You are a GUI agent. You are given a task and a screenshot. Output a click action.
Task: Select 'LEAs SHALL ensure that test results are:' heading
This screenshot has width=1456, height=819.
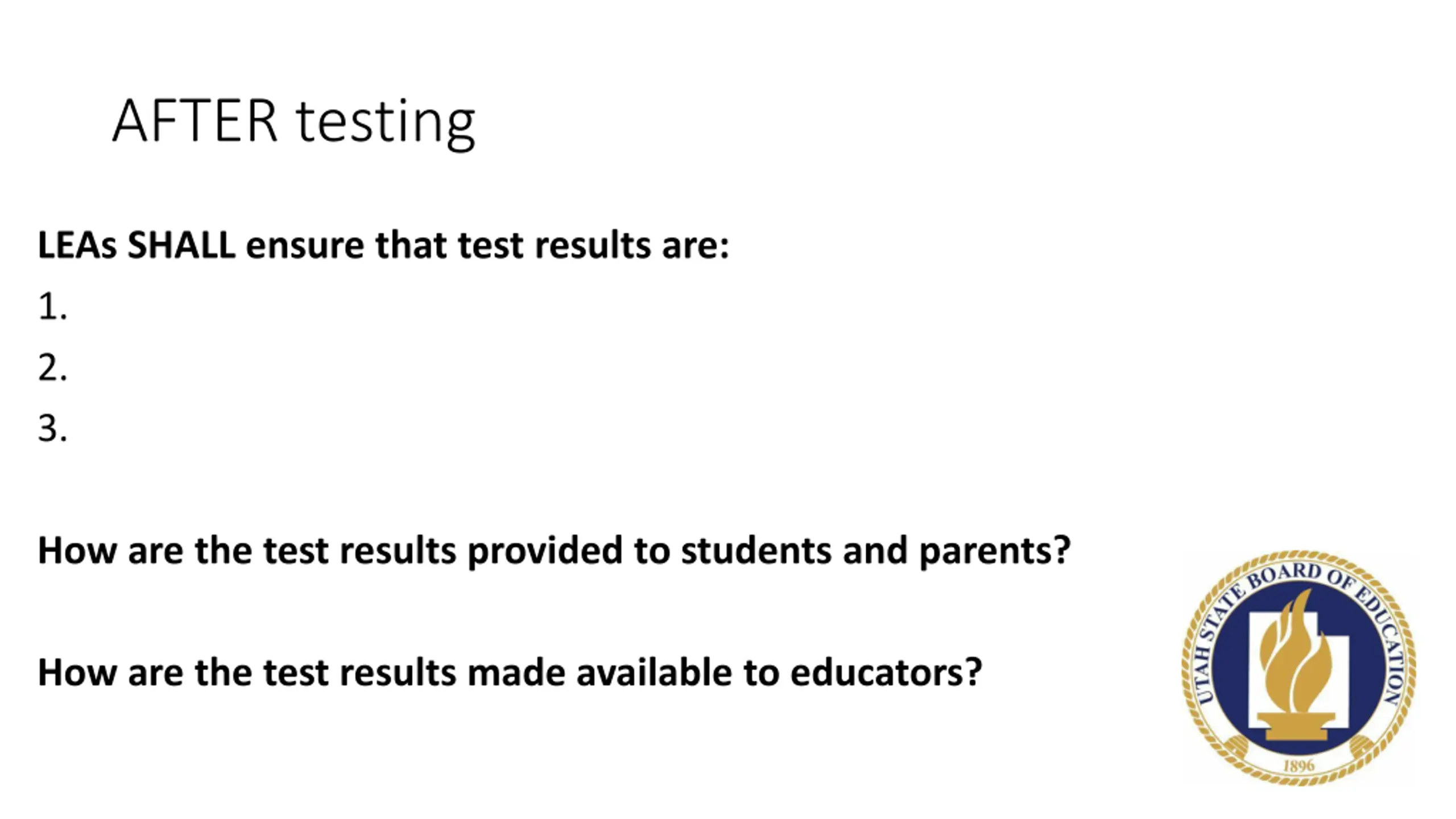point(383,246)
